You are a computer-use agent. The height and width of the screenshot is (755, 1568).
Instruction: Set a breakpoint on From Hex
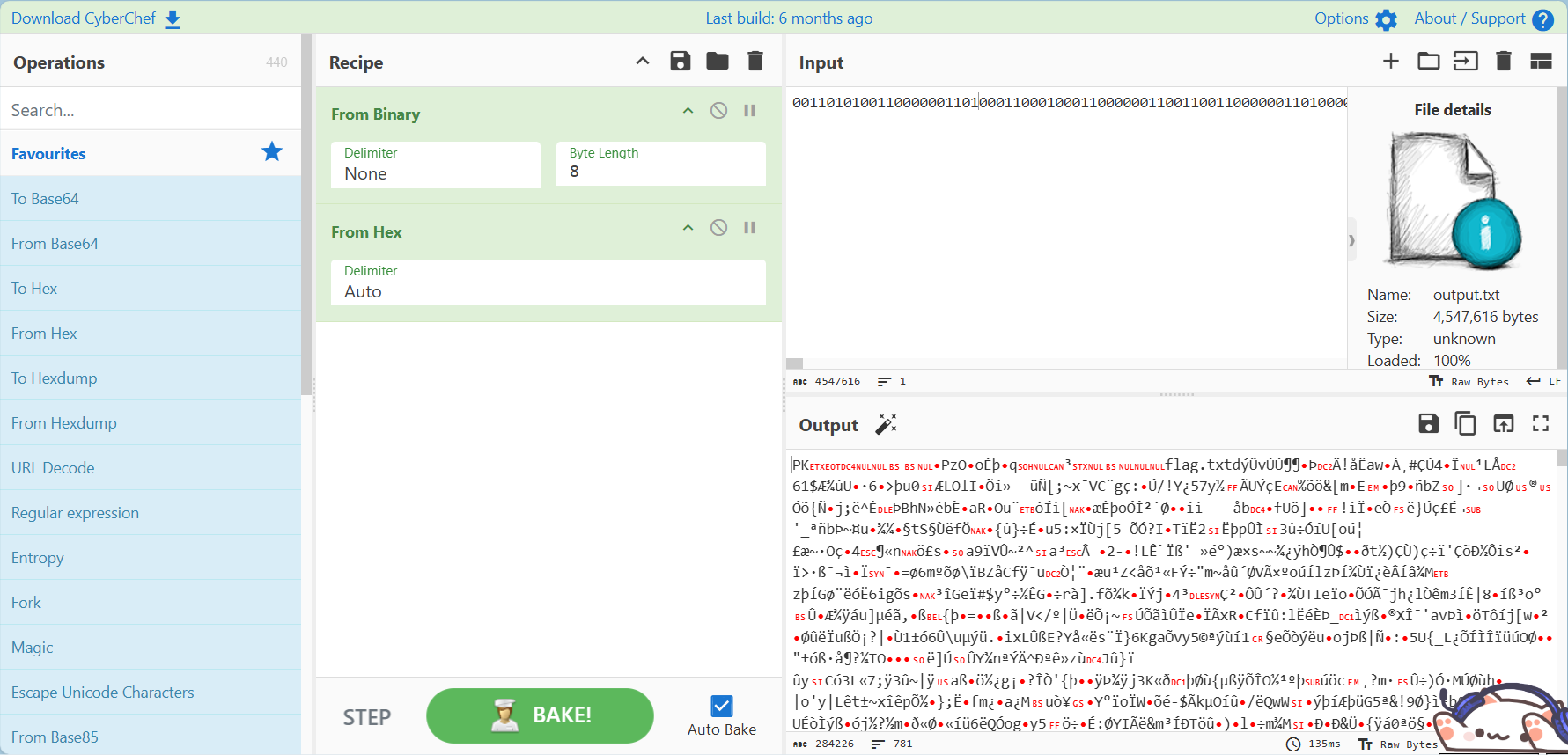(750, 228)
